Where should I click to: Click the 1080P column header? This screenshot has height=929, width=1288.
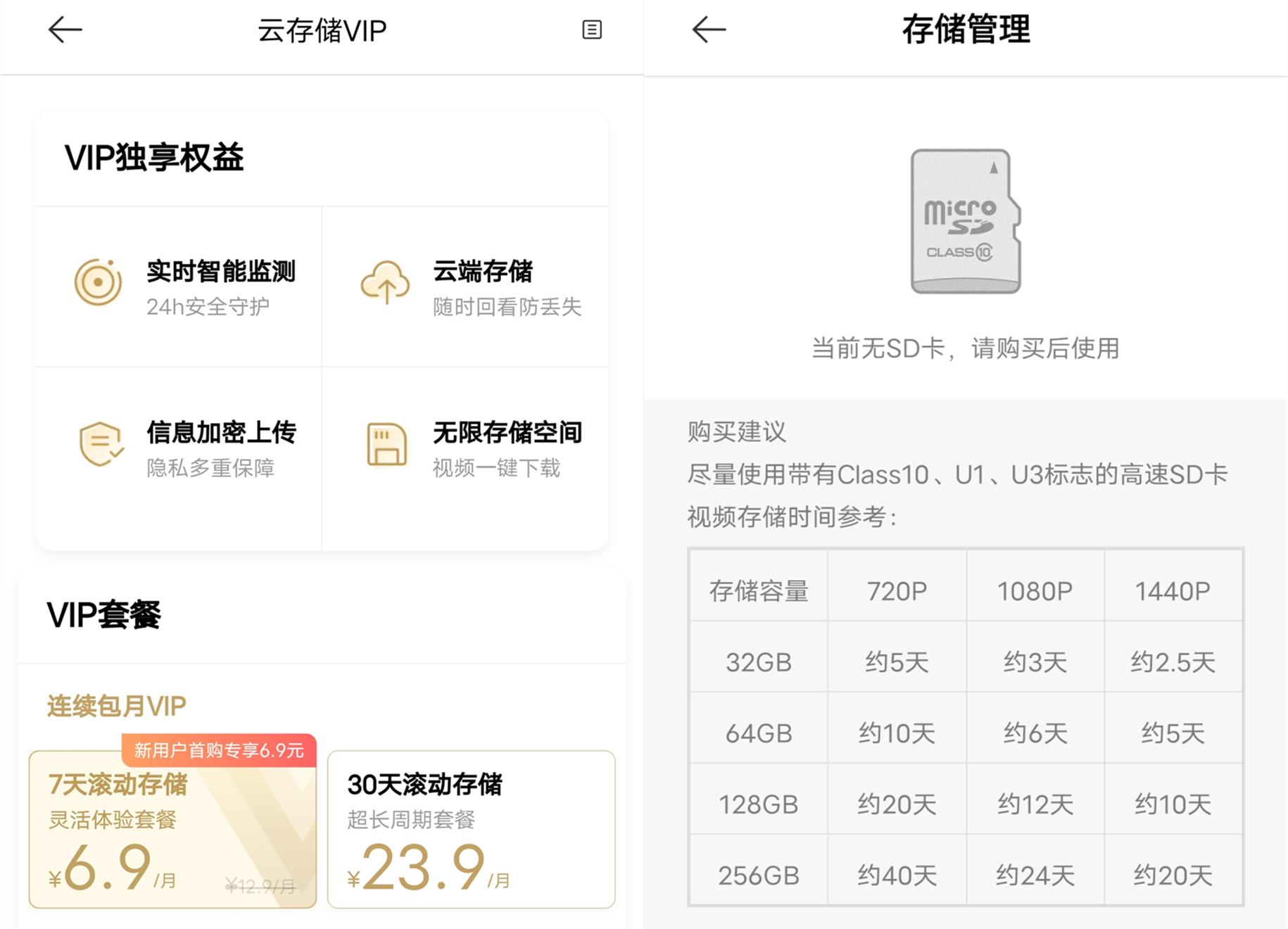[1033, 591]
